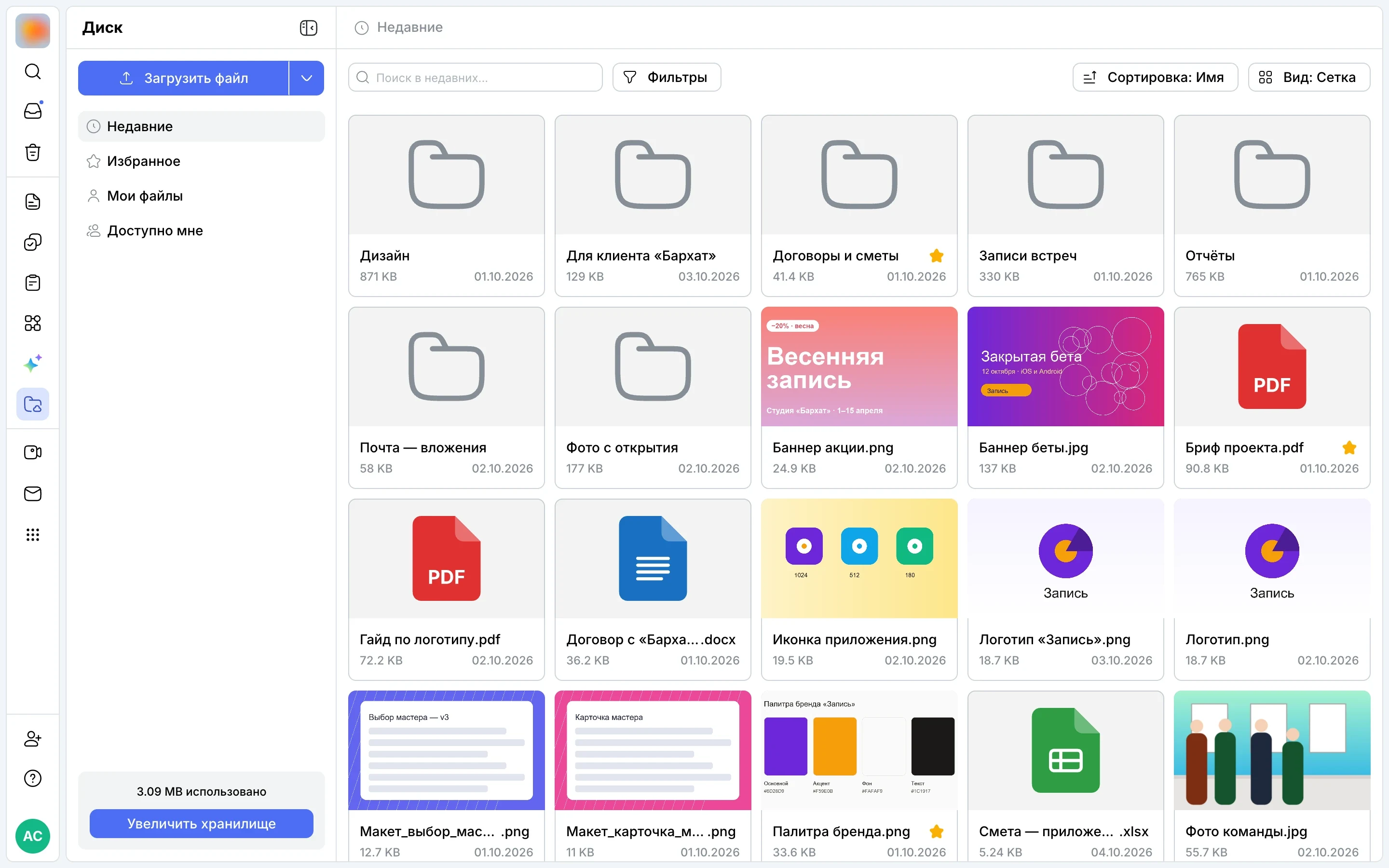Unstar the «Палитра бренда.png» file
This screenshot has height=868, width=1389.
pos(936,831)
